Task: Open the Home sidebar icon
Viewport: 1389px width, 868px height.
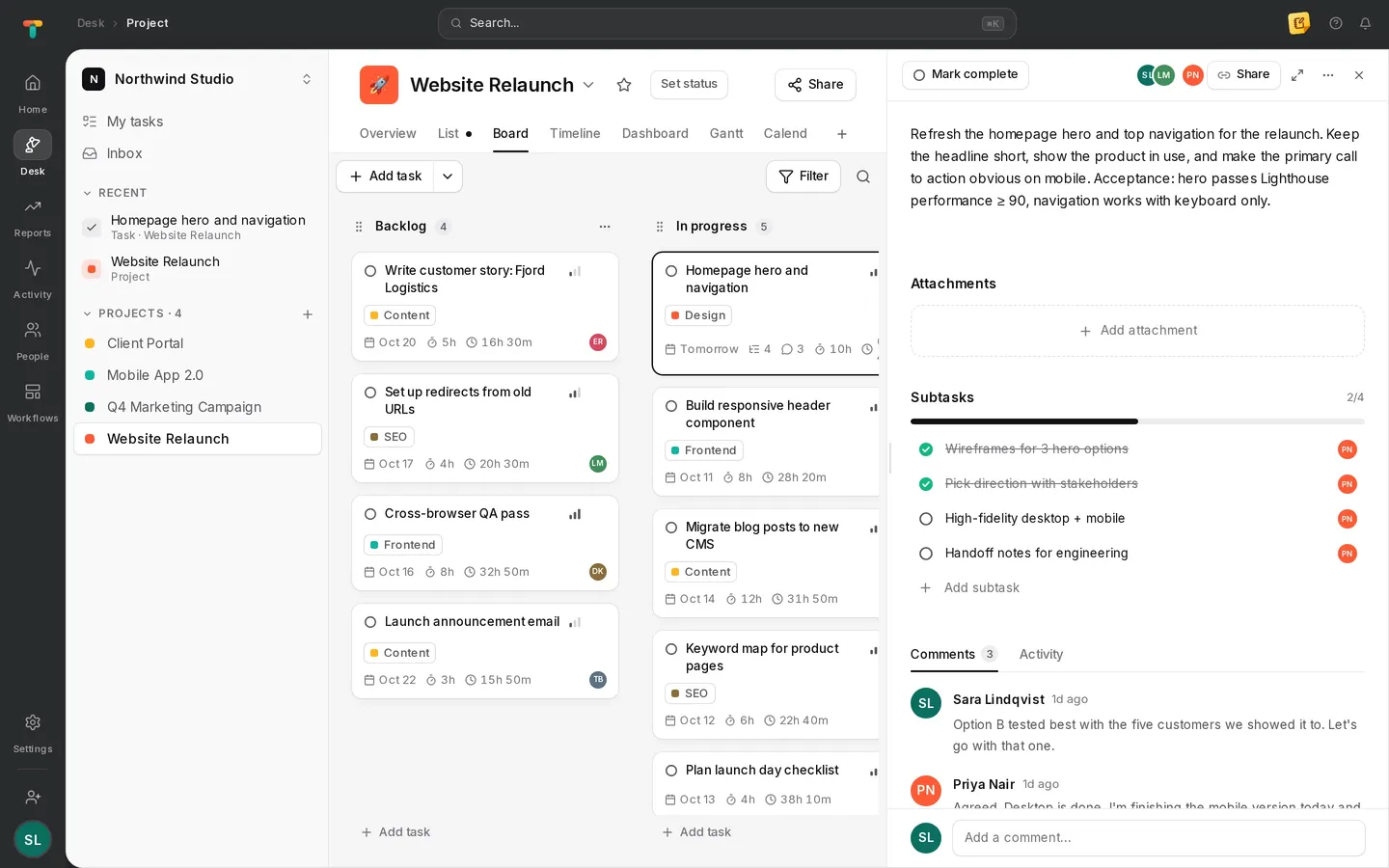Action: [33, 83]
